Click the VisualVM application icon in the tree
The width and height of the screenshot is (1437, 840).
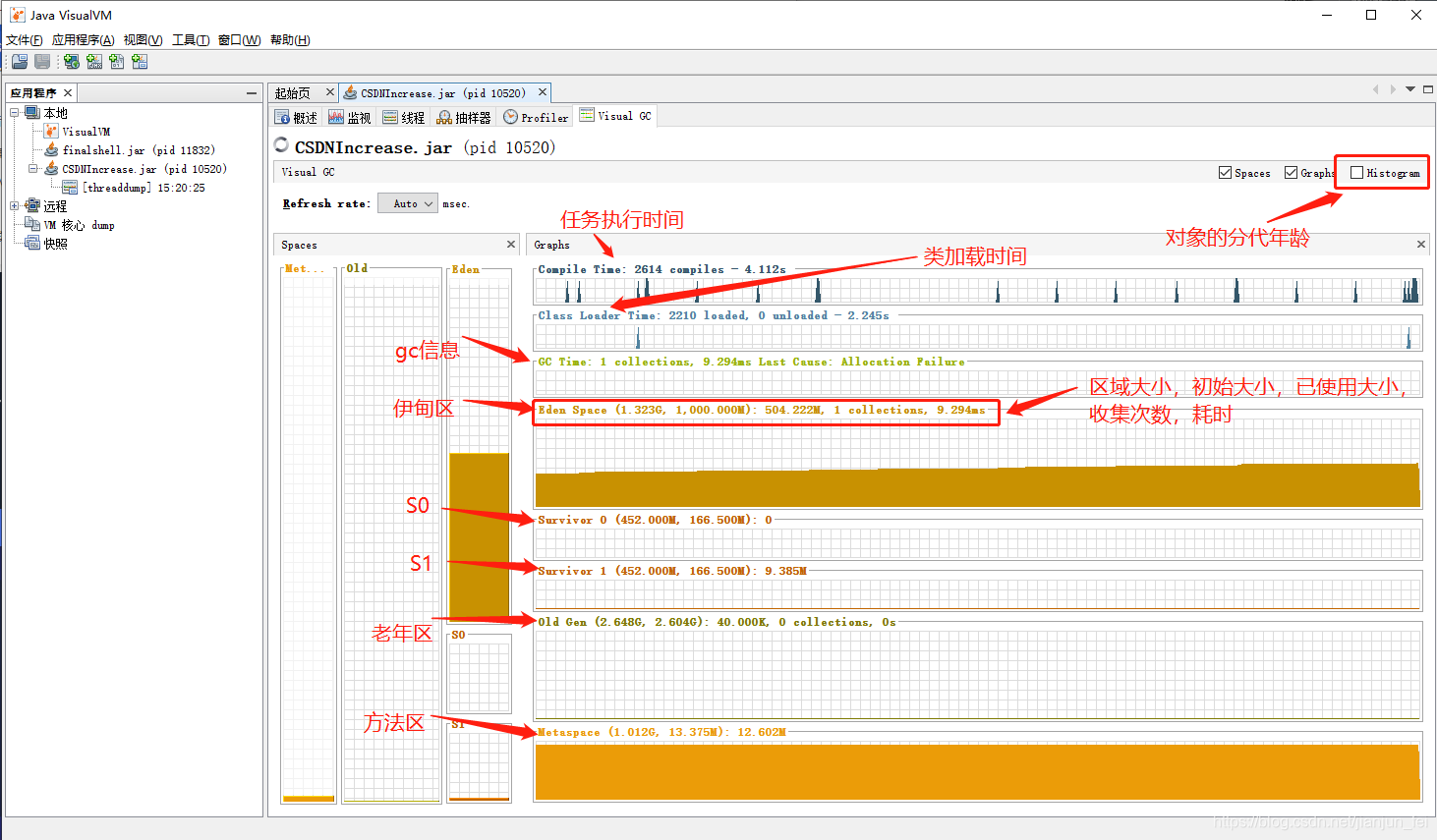point(51,132)
